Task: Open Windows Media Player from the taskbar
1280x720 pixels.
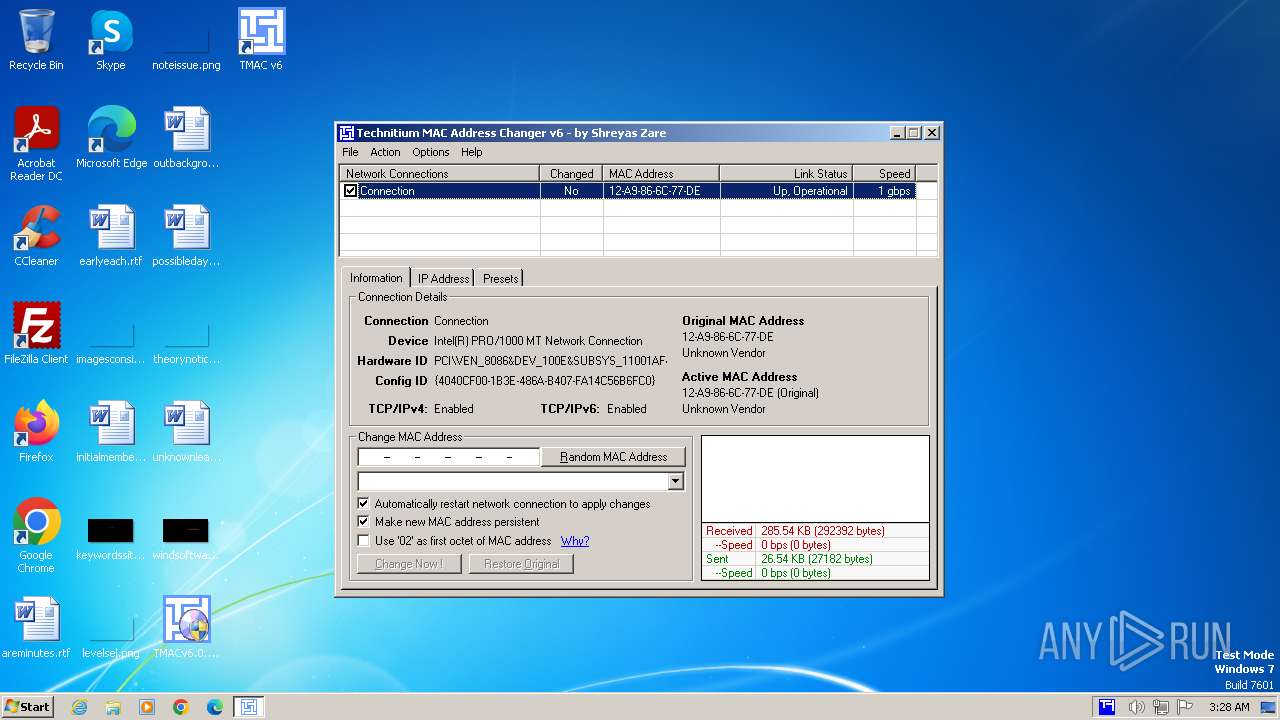Action: point(147,707)
